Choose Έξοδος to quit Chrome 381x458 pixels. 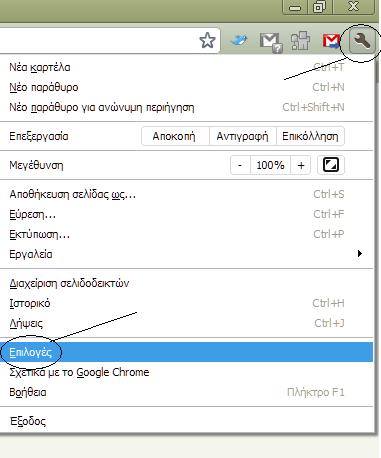(186, 421)
